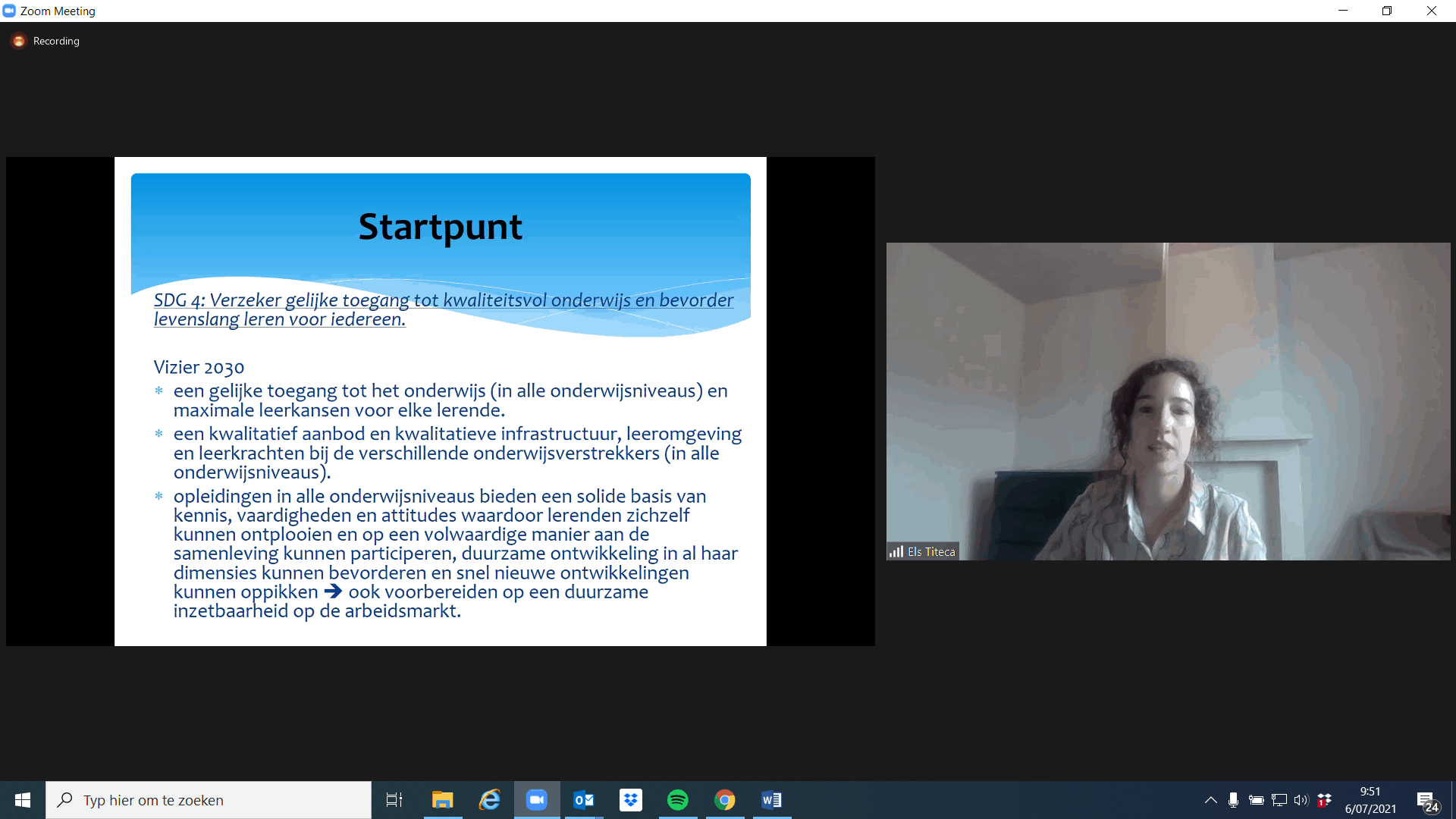Open Microsoft Word from taskbar
Viewport: 1456px width, 819px height.
click(x=772, y=800)
